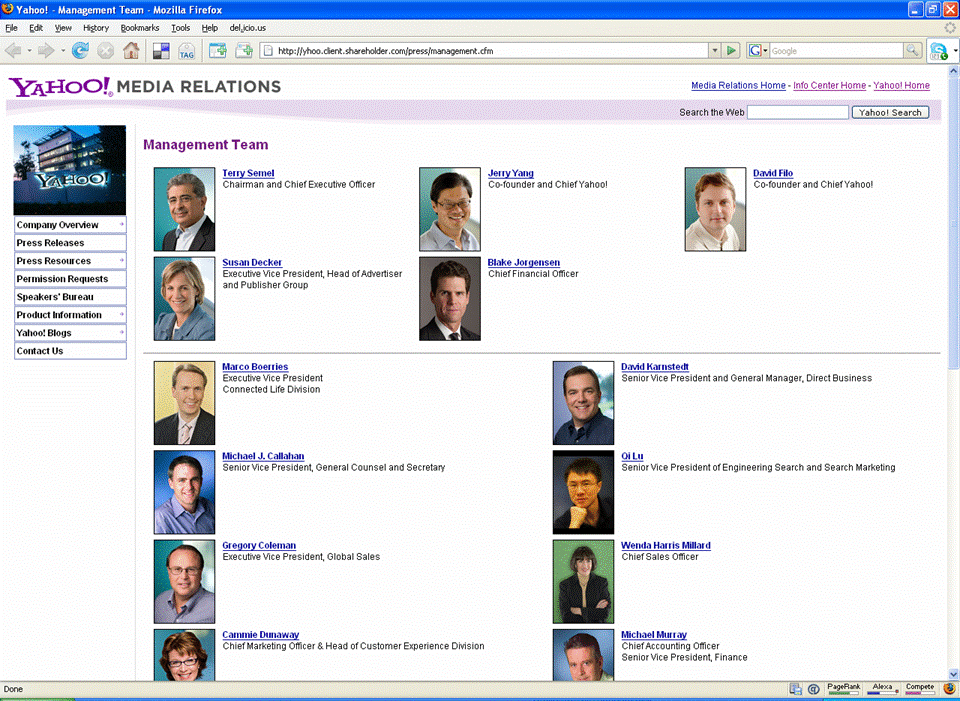Screen dimensions: 960x701
Task: Click the PageRank indicator bar in status bar
Action: (843, 689)
